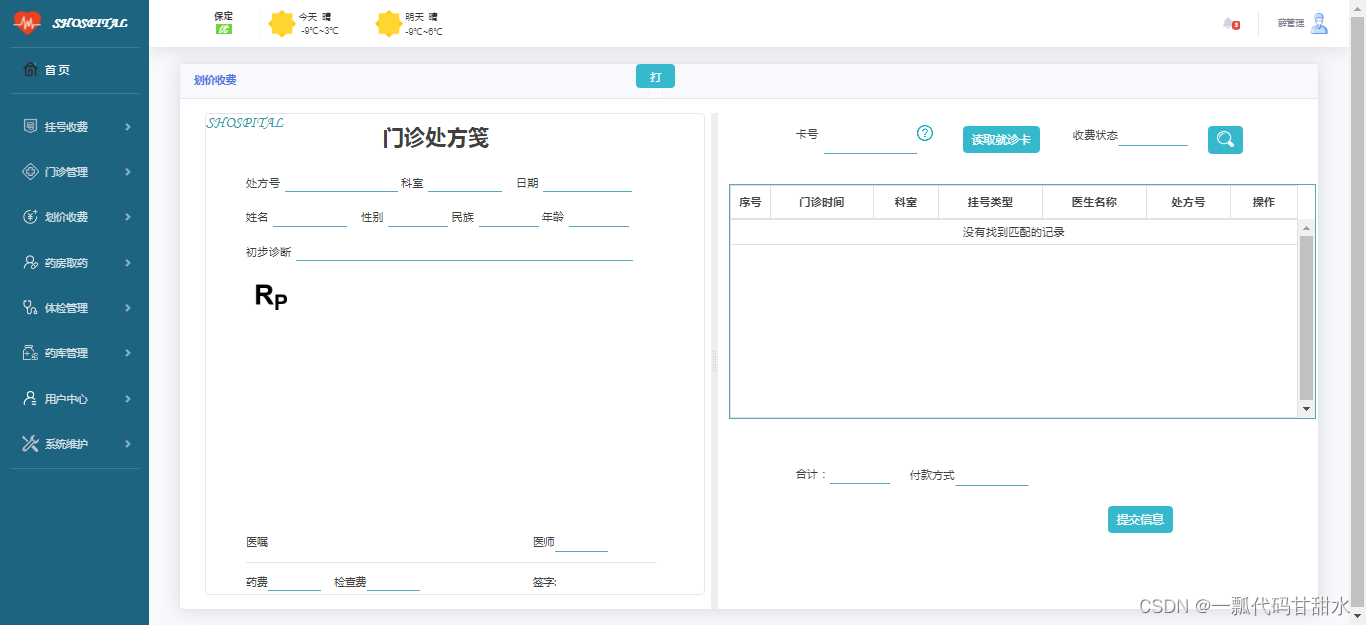Expand the 挂号收费 sidebar menu
This screenshot has width=1366, height=625.
pyautogui.click(x=126, y=126)
